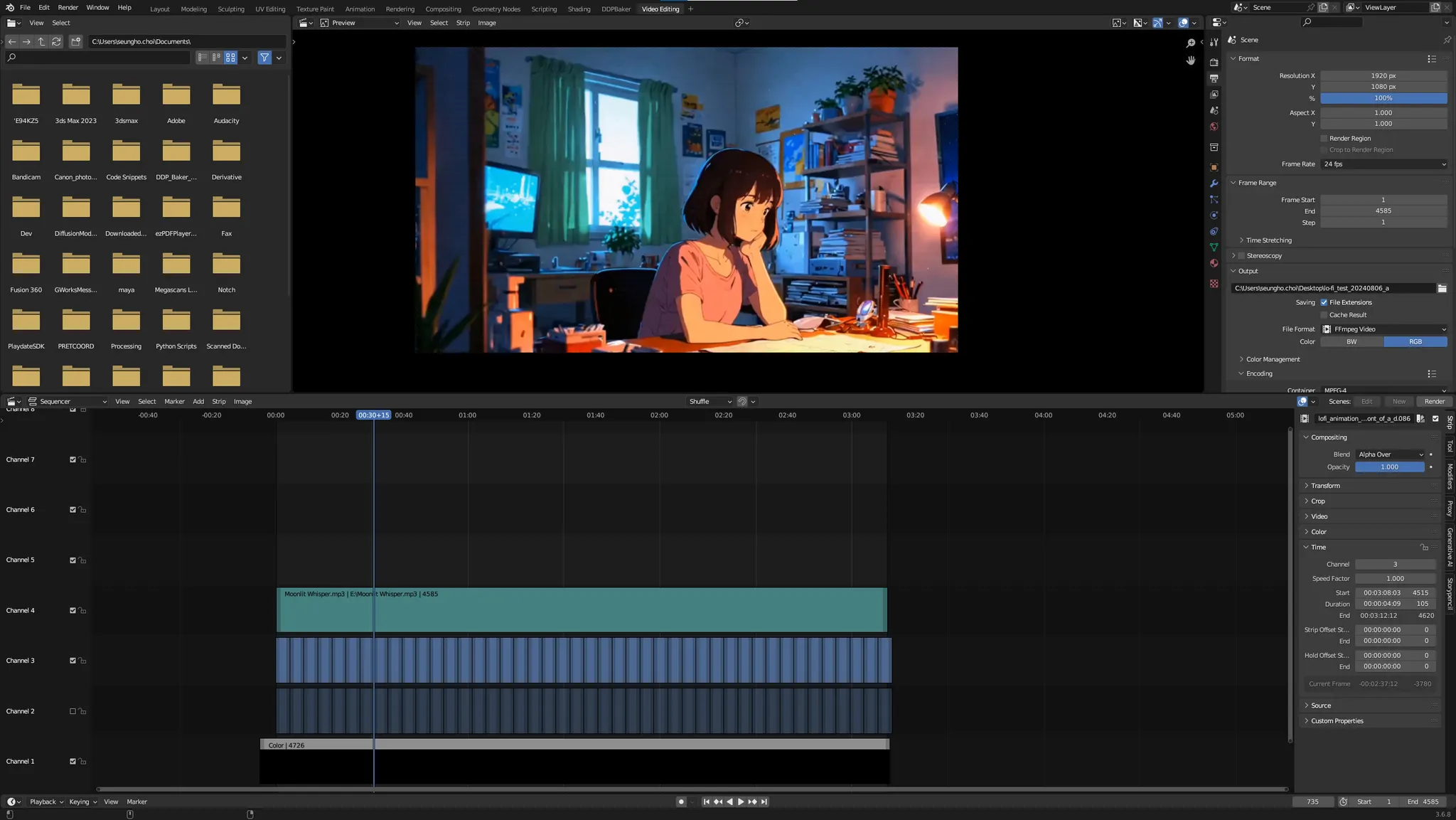
Task: Click the file browser refresh icon
Action: [x=56, y=41]
